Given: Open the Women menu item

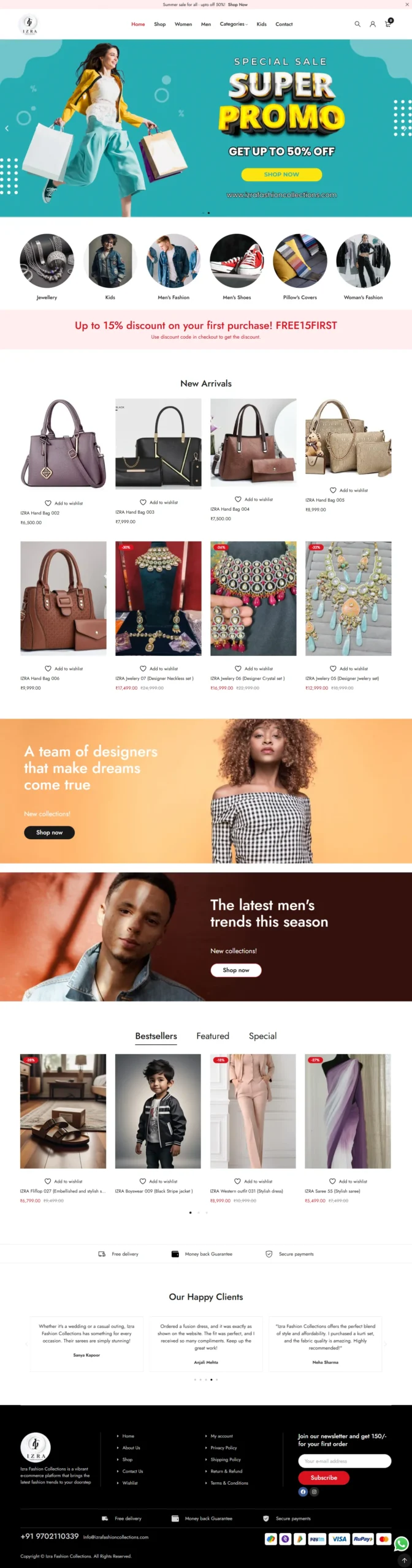Looking at the screenshot, I should (183, 24).
